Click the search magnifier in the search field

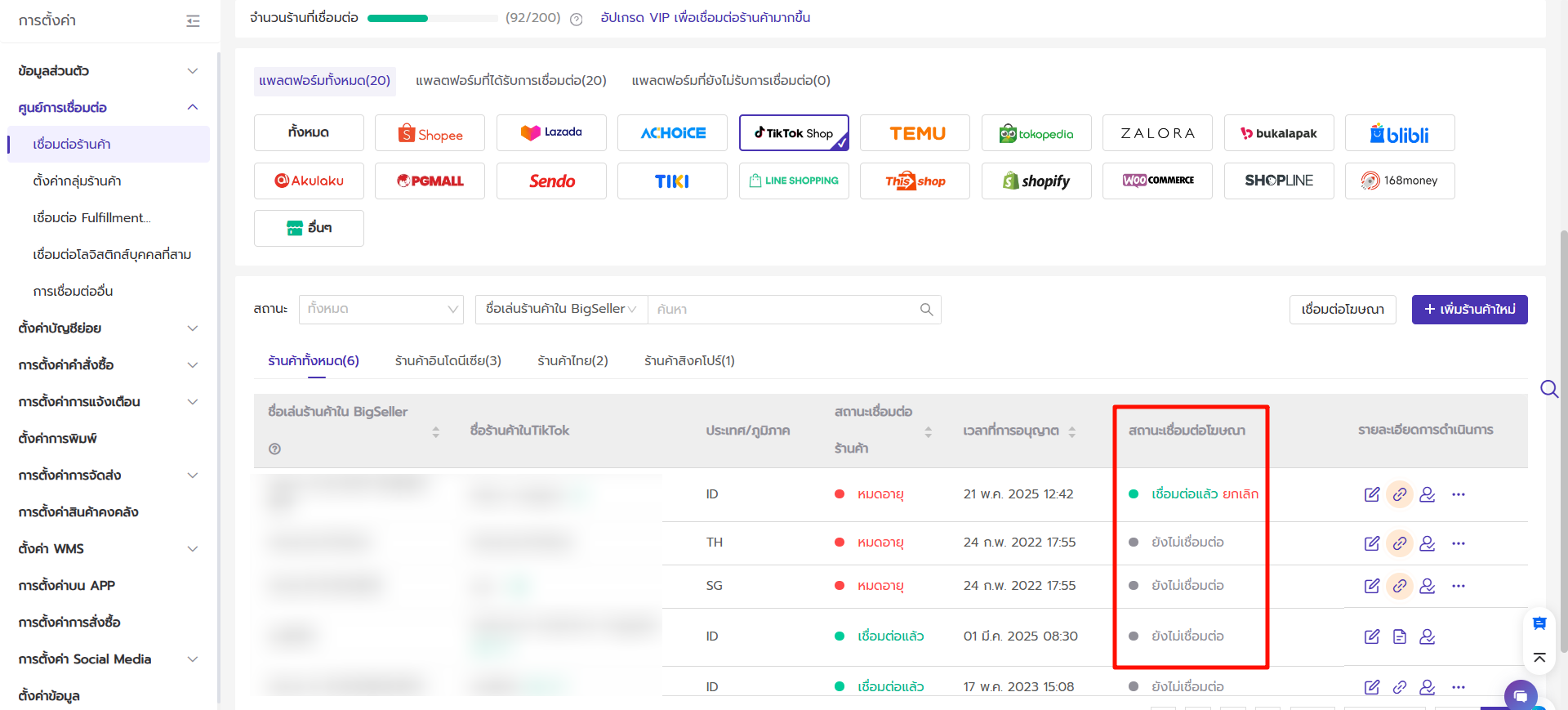(x=926, y=310)
